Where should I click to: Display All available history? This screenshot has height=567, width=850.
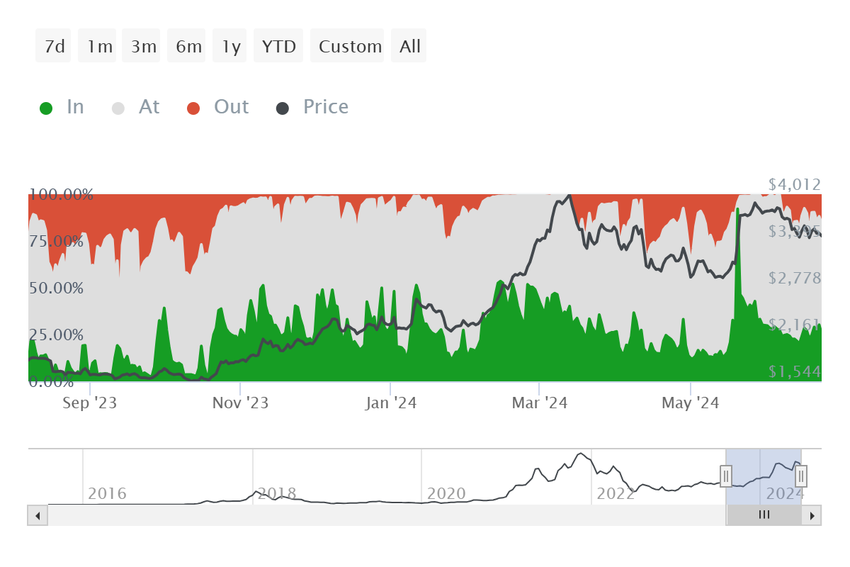point(409,46)
